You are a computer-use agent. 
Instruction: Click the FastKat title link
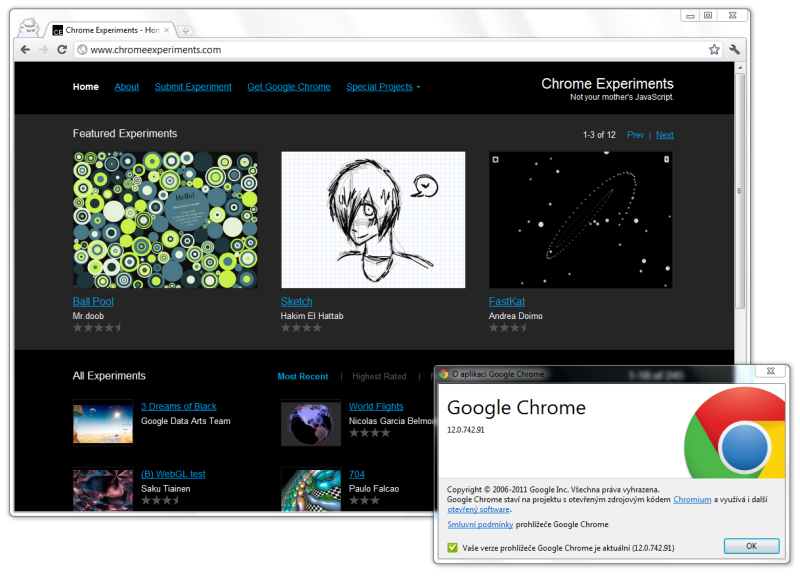[x=507, y=302]
